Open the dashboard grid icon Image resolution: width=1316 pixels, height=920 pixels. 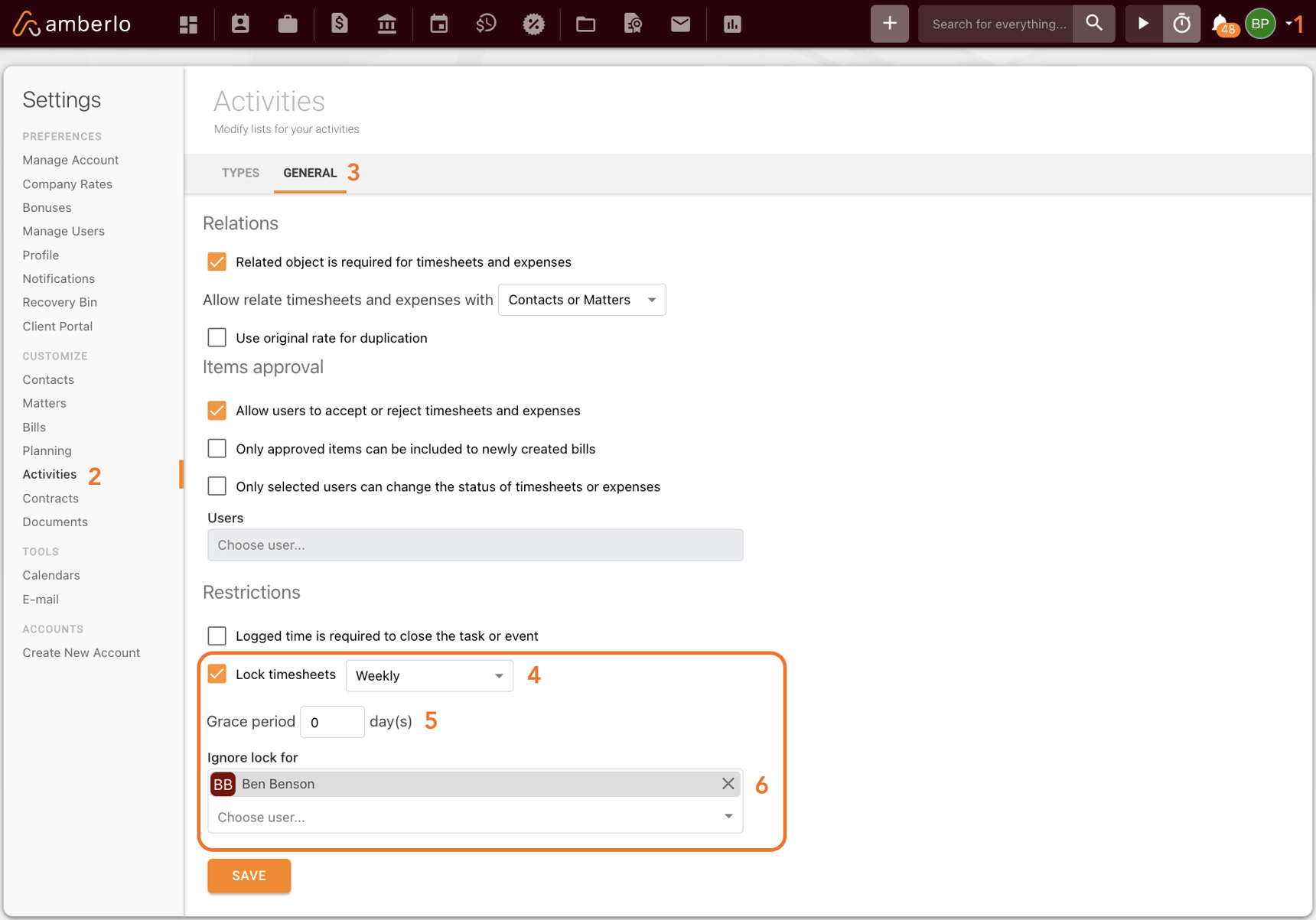pyautogui.click(x=189, y=24)
